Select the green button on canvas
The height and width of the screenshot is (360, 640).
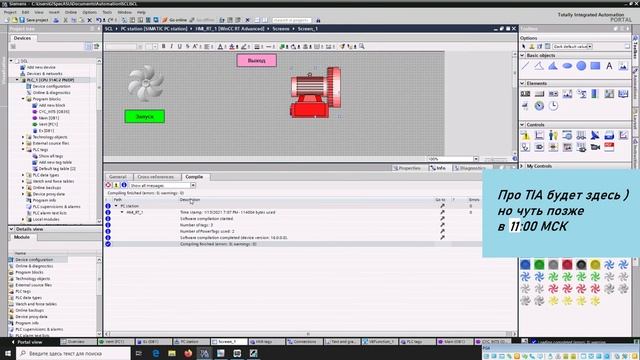tap(144, 116)
